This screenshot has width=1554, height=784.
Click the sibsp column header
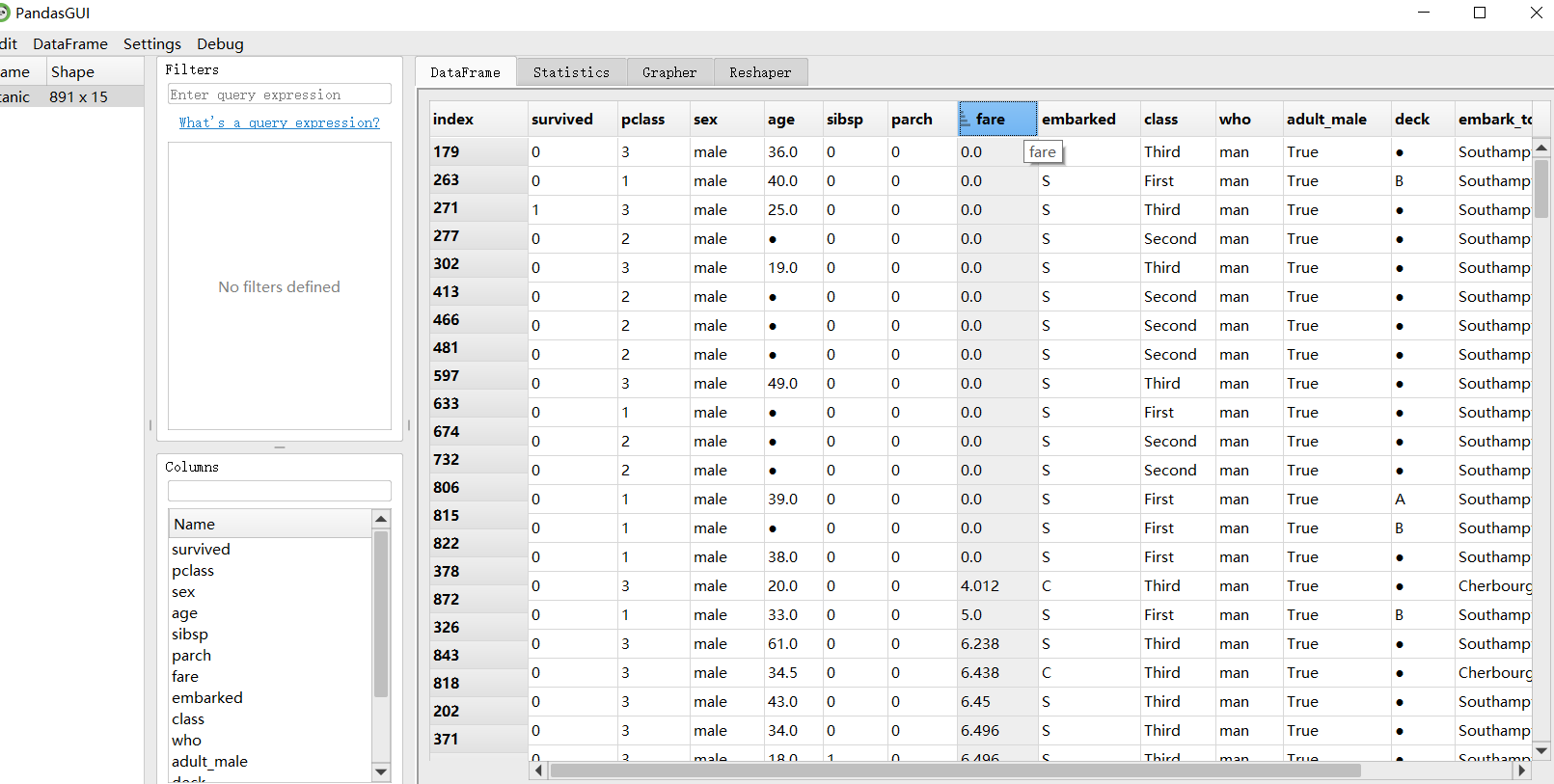click(855, 119)
